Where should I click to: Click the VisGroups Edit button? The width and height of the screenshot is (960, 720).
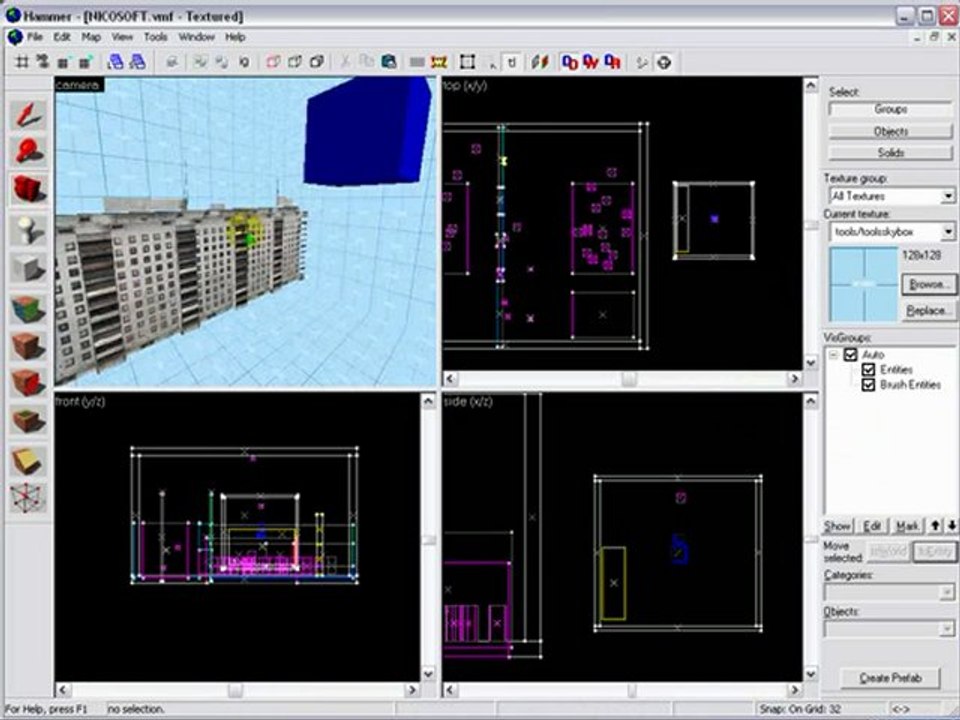coord(872,526)
